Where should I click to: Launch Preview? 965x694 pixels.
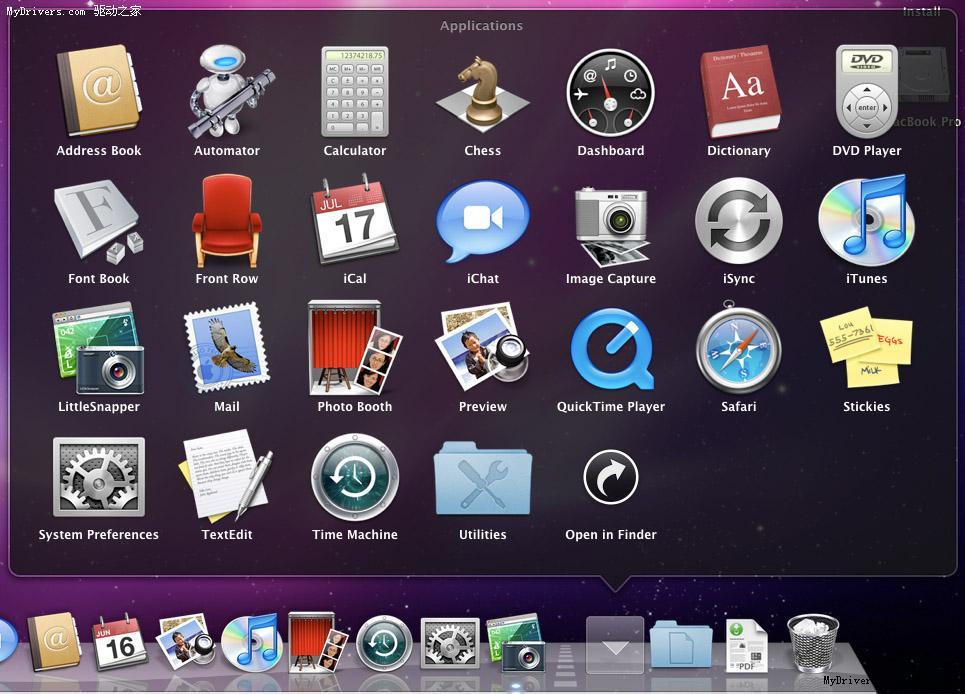(483, 348)
